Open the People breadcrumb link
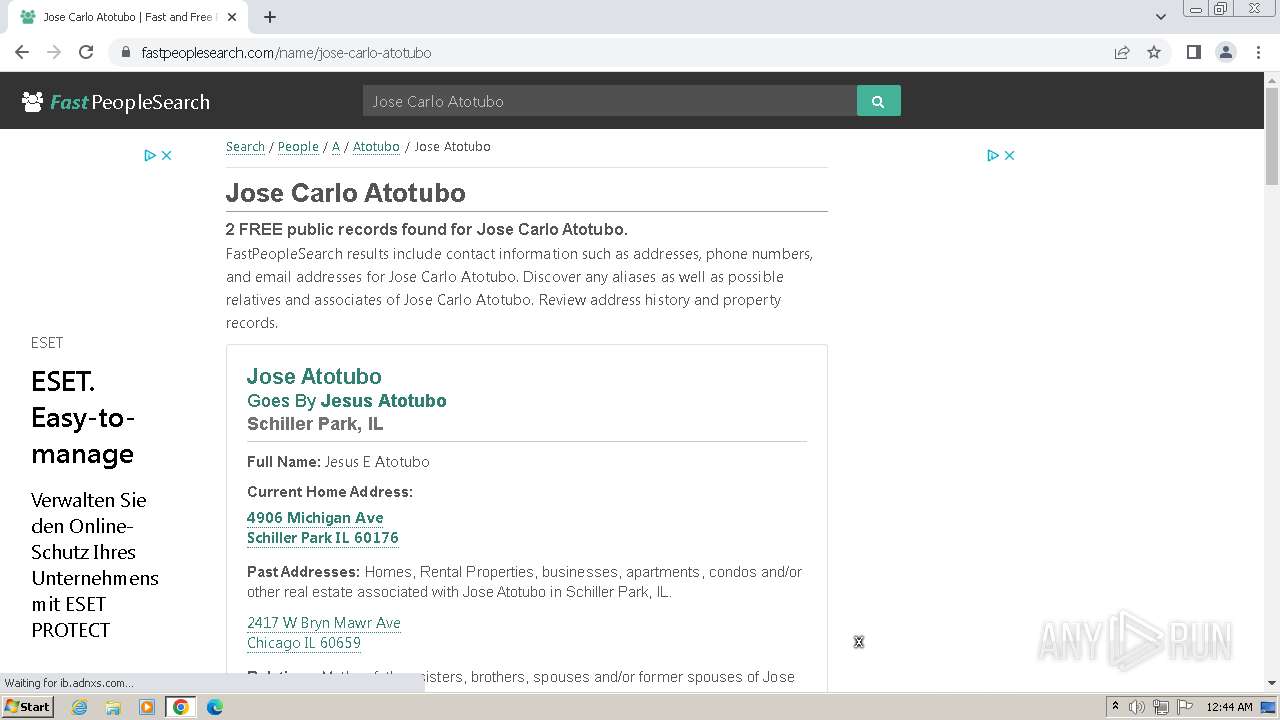Image resolution: width=1280 pixels, height=720 pixels. [x=298, y=146]
